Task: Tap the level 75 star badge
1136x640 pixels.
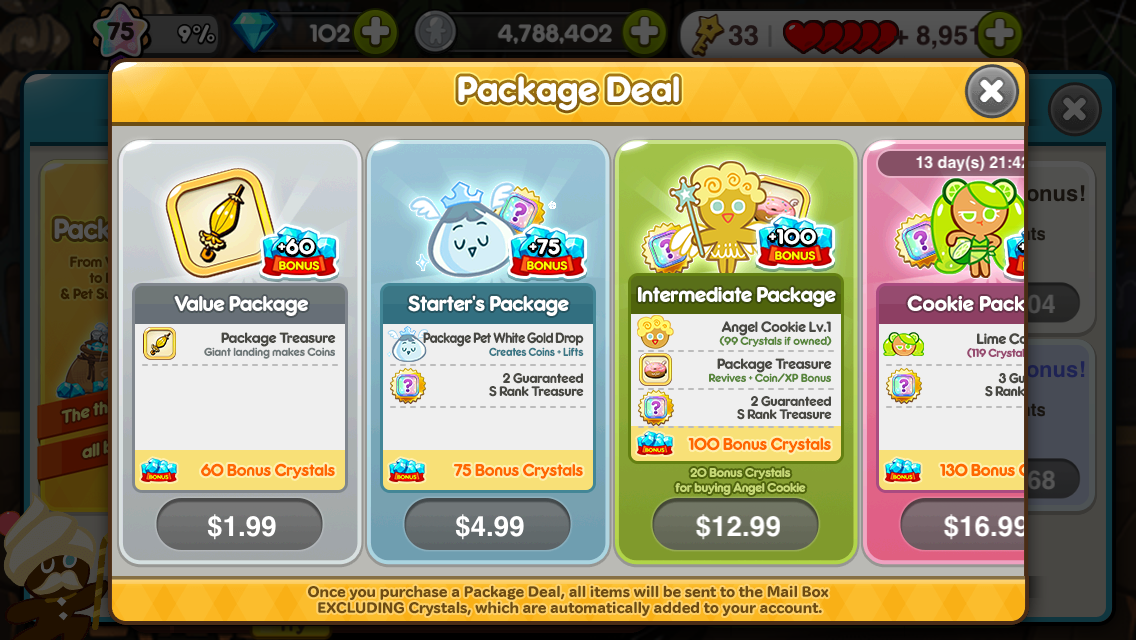Action: pos(120,32)
